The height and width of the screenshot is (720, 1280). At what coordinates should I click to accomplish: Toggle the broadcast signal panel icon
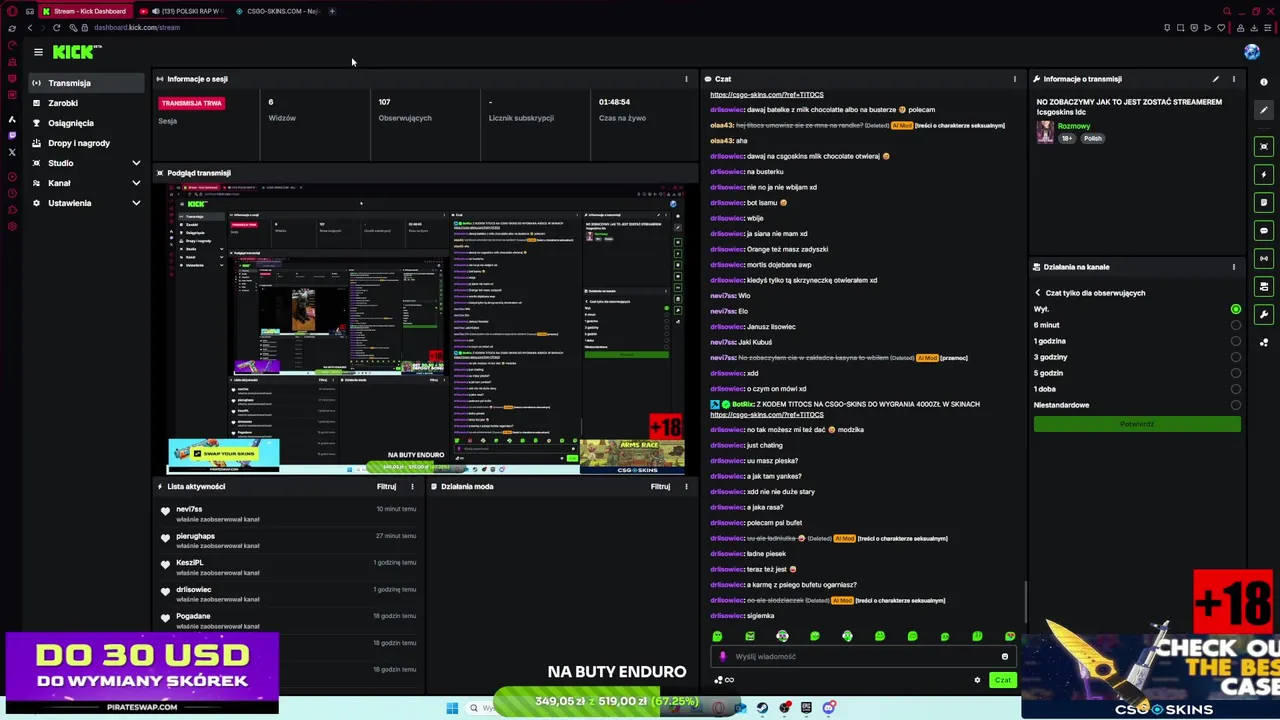[x=1264, y=259]
